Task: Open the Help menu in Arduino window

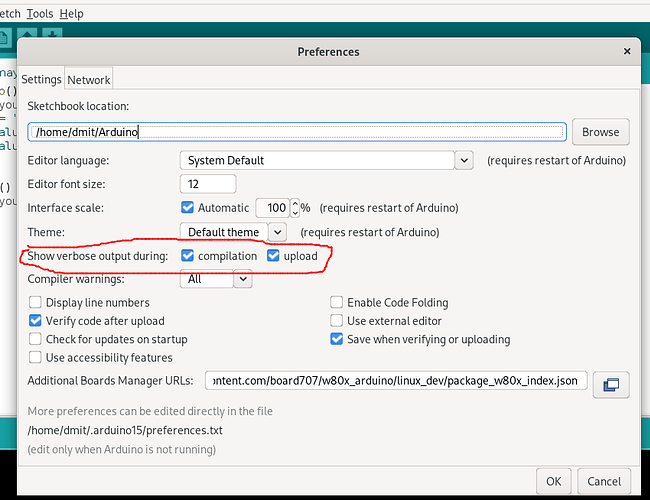Action: pos(71,14)
